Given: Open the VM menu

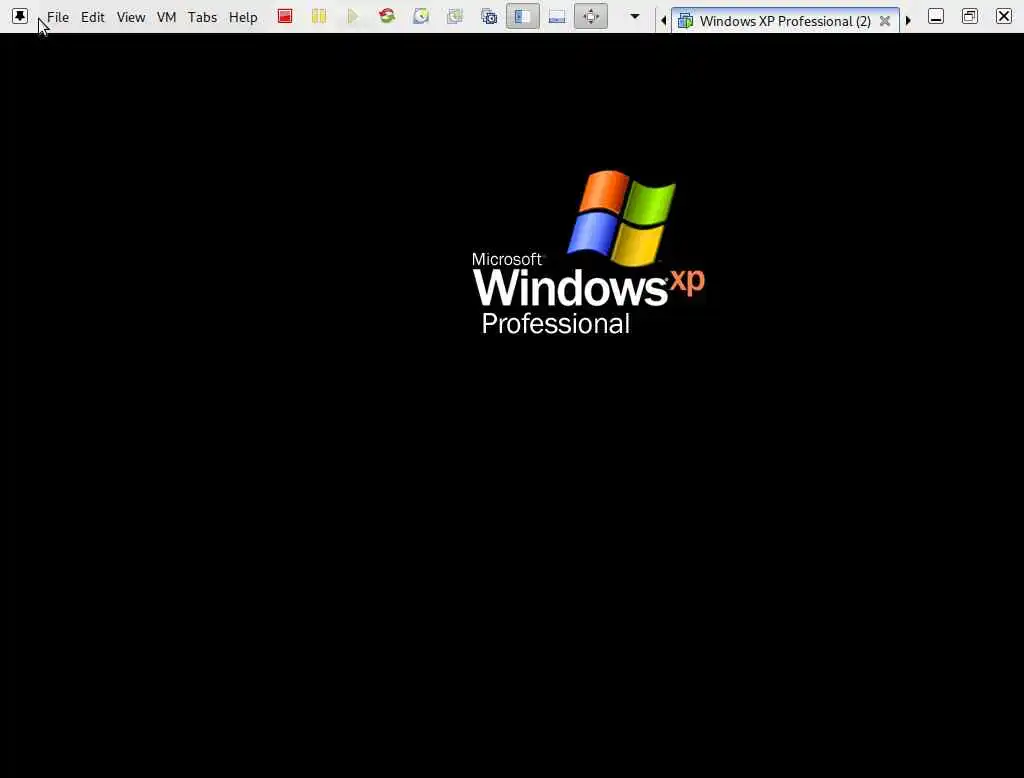Looking at the screenshot, I should [167, 17].
